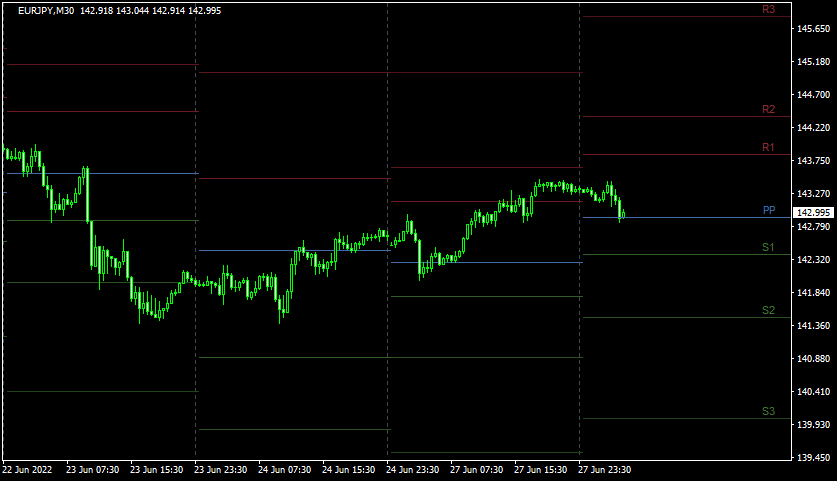Click the 142.790 price scale value

click(814, 227)
